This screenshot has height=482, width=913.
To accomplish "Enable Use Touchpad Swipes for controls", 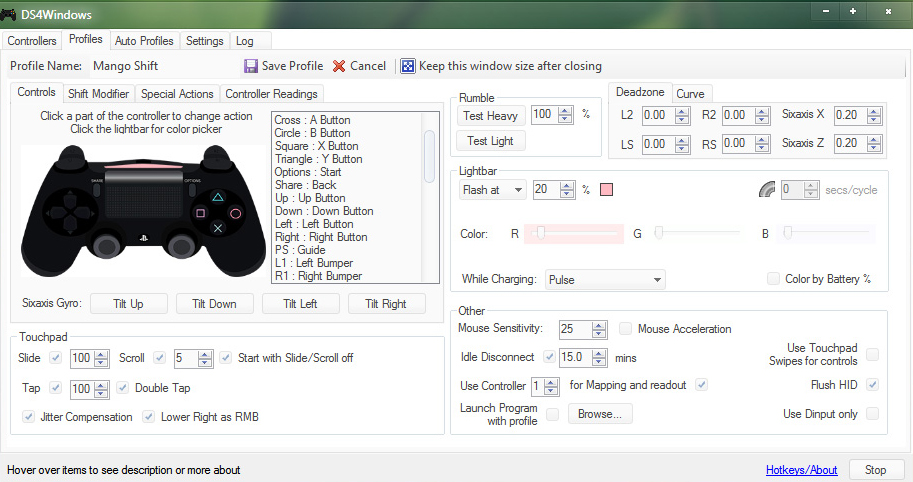I will pos(872,354).
